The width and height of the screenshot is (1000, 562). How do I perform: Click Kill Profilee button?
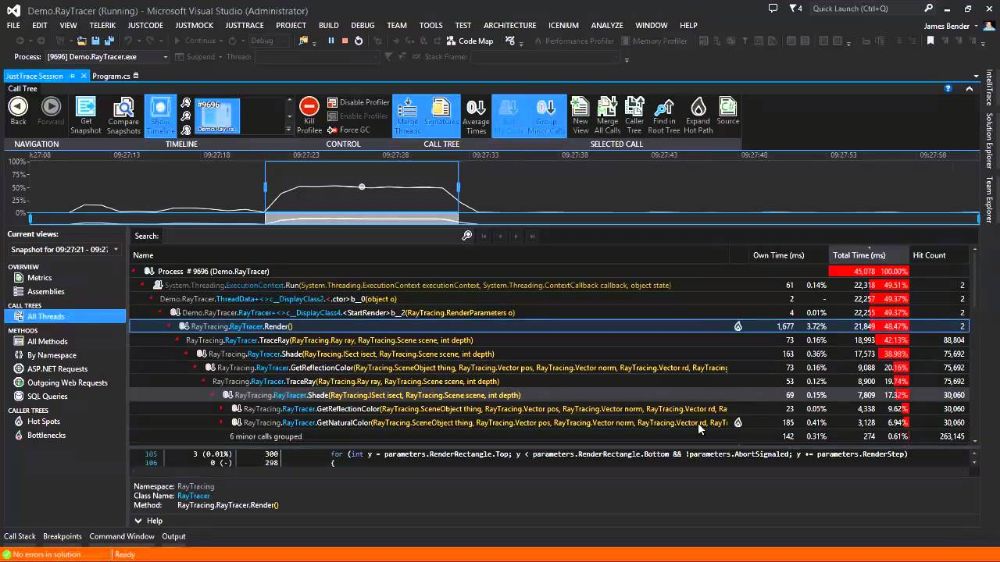coord(309,115)
